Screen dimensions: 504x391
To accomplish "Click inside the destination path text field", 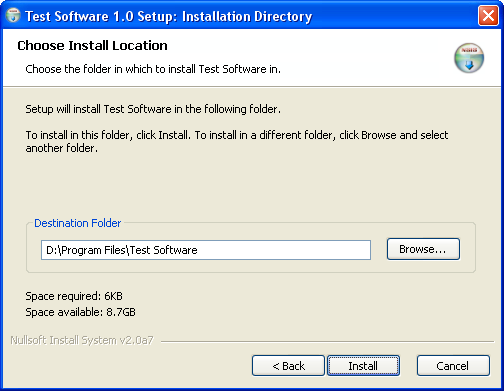I will [206, 250].
